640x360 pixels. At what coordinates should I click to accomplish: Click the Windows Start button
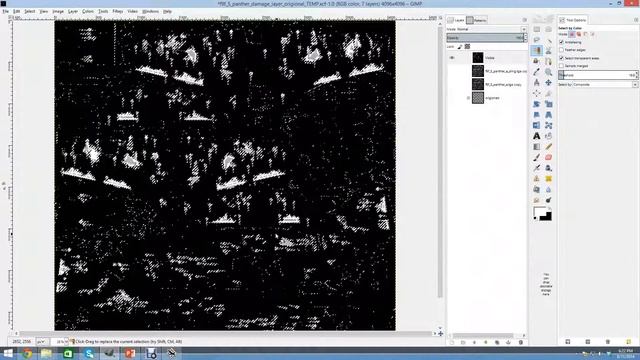point(8,353)
